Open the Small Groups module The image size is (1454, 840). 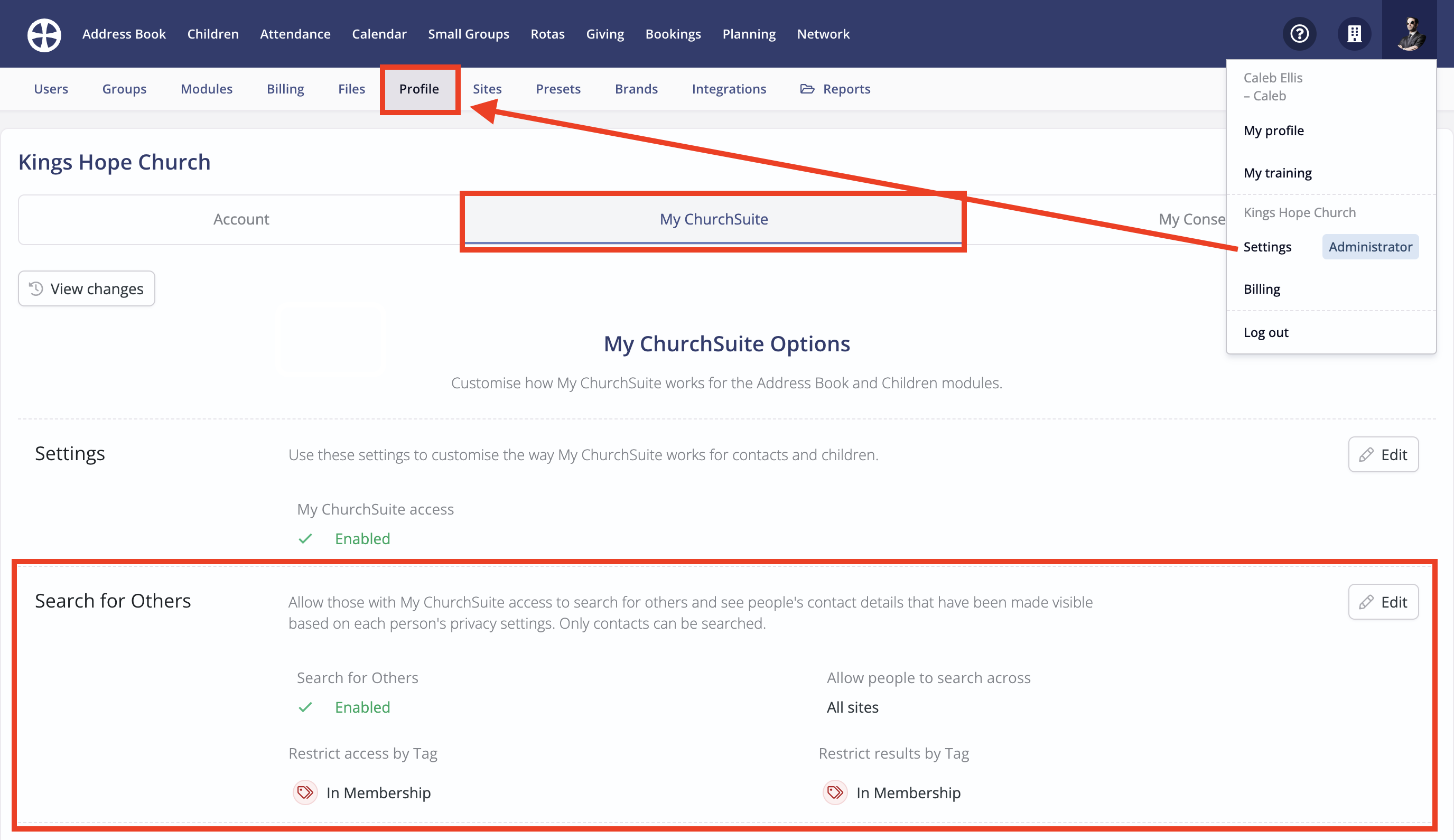tap(468, 34)
